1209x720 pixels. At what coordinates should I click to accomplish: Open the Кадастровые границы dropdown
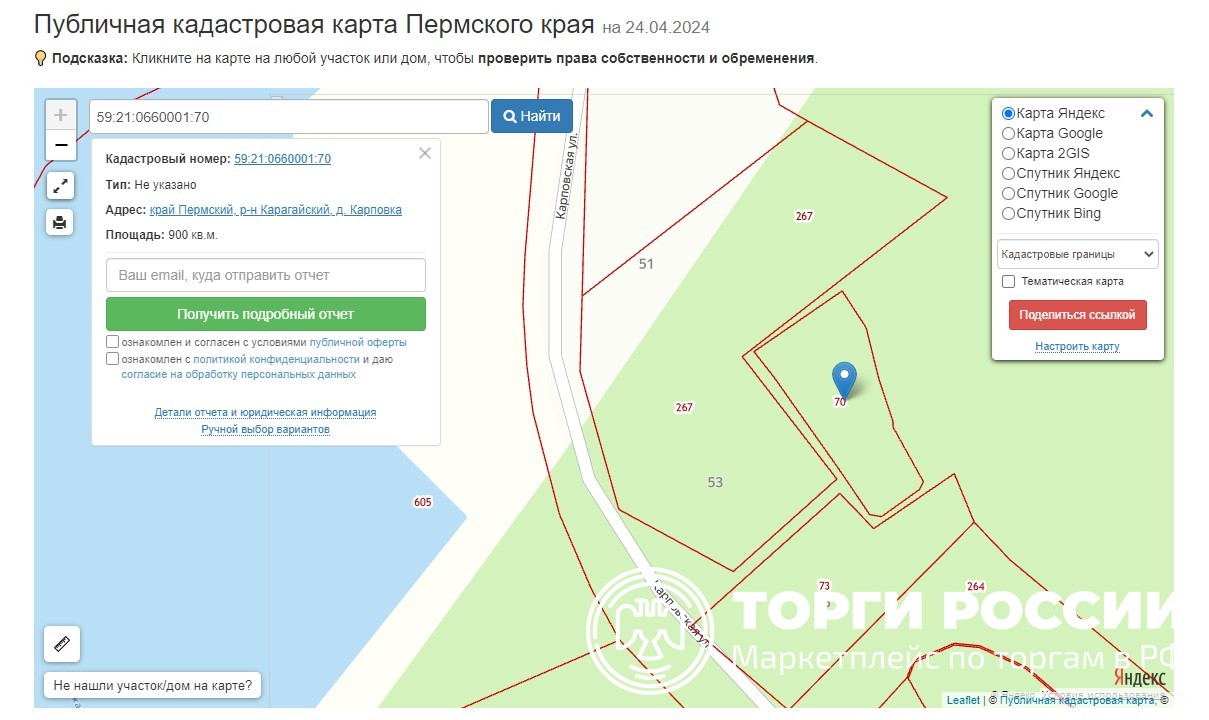[1077, 254]
